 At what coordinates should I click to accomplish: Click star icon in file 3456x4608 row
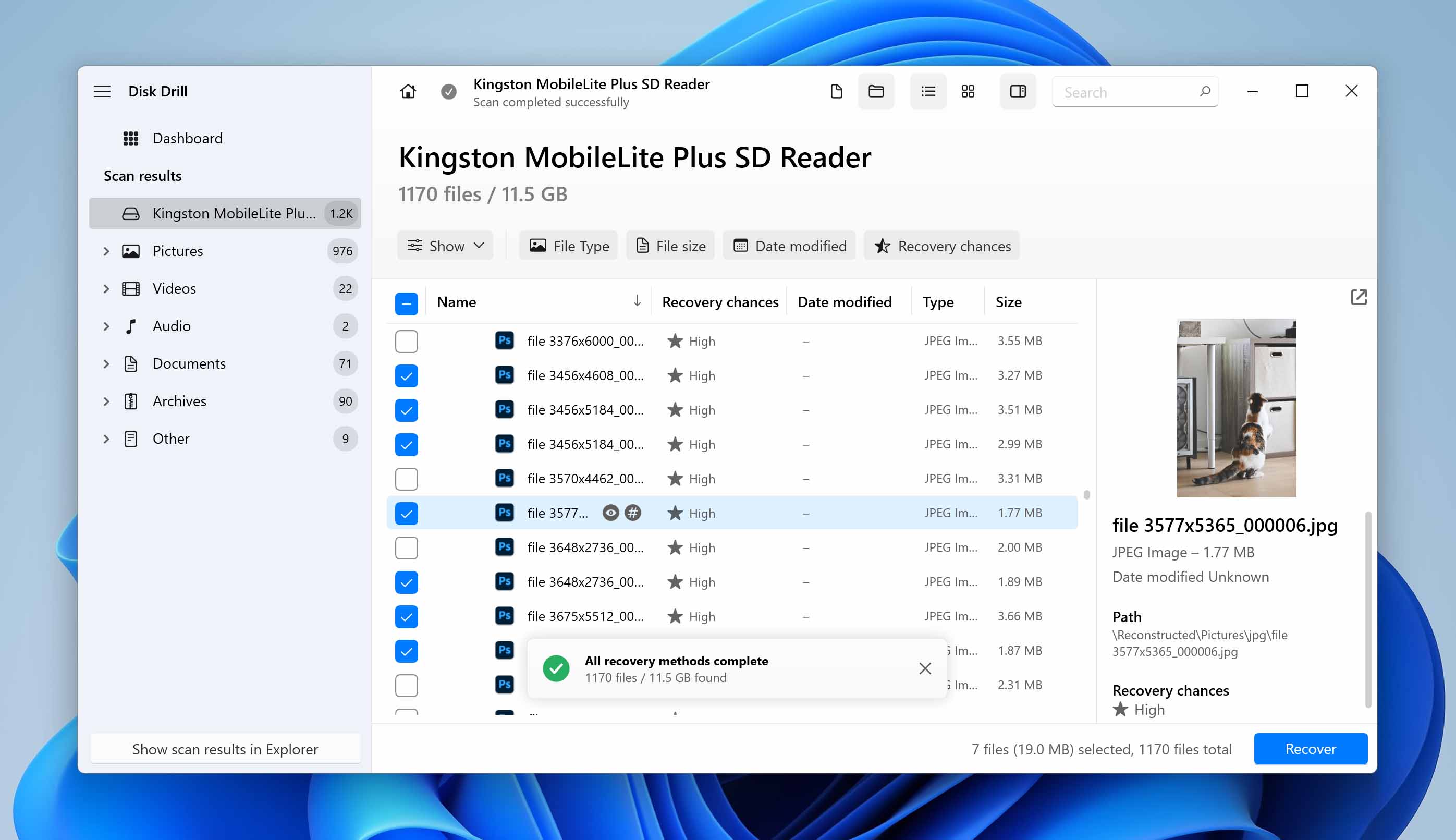pos(675,375)
